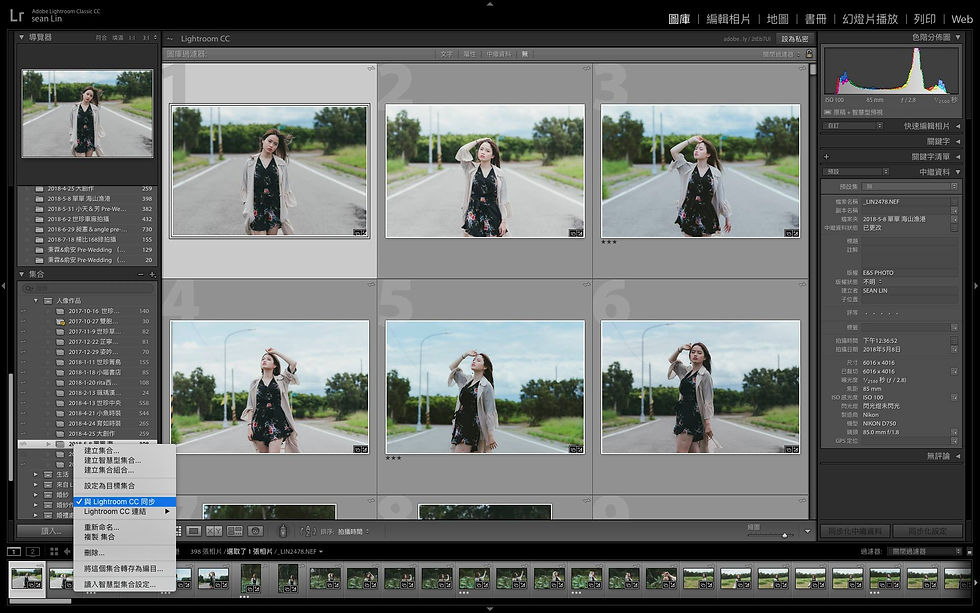Select the Painter spray can tool

pos(282,531)
